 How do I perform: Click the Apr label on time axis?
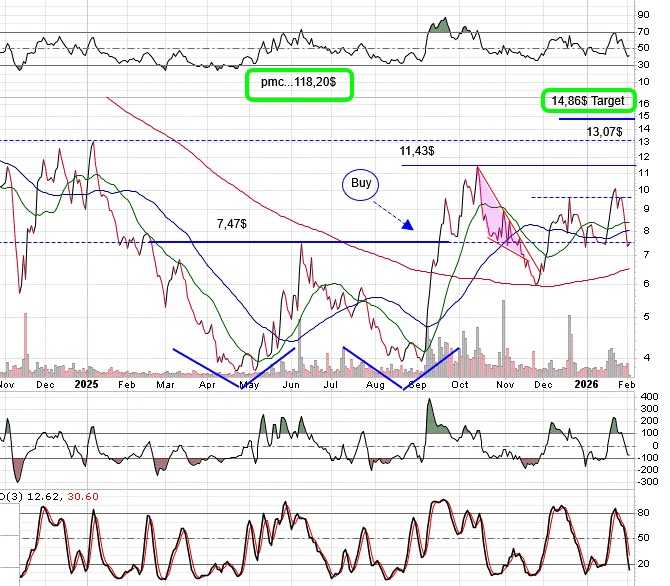point(207,384)
